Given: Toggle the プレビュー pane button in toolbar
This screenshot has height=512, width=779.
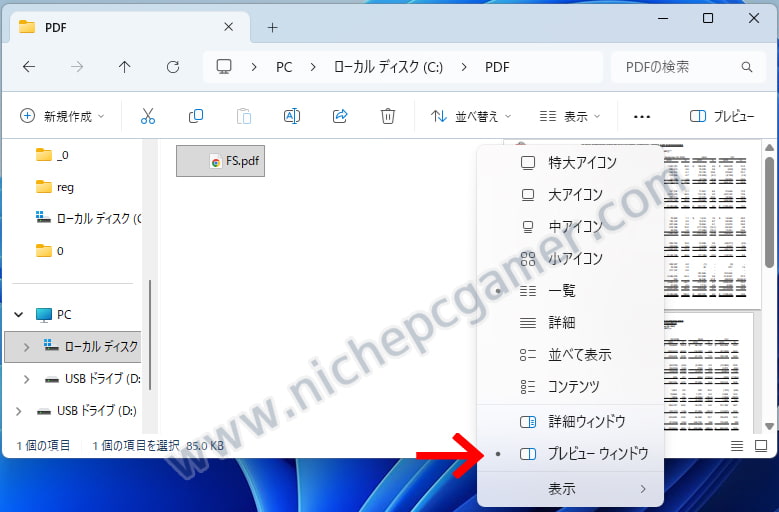Looking at the screenshot, I should [x=721, y=116].
